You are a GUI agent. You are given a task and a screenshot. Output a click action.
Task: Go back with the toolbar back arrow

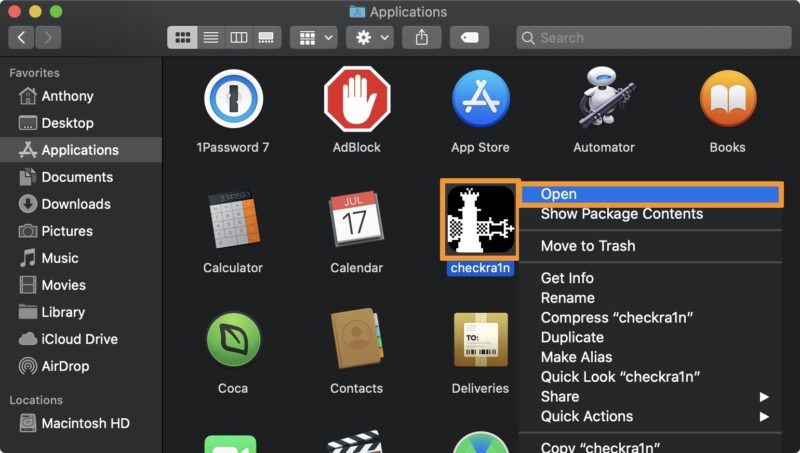[22, 38]
